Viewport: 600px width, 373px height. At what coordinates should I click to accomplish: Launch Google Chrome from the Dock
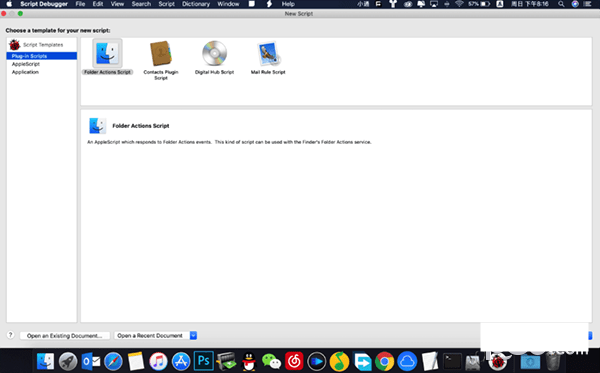(x=385, y=361)
